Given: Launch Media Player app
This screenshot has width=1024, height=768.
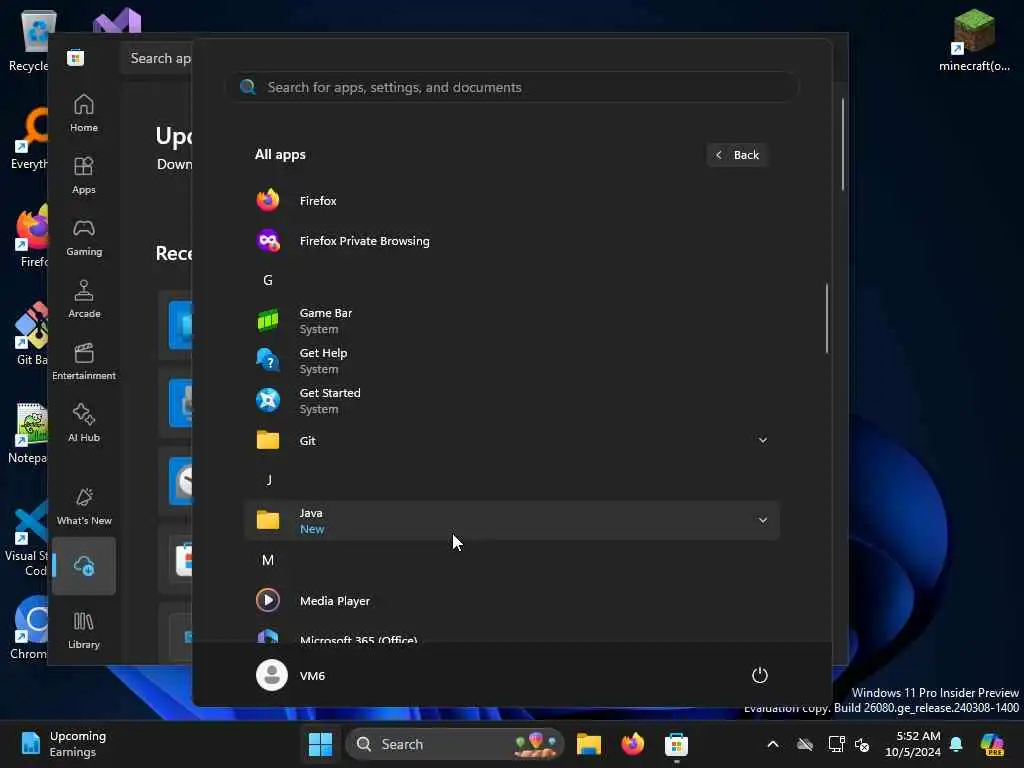Looking at the screenshot, I should 512,600.
